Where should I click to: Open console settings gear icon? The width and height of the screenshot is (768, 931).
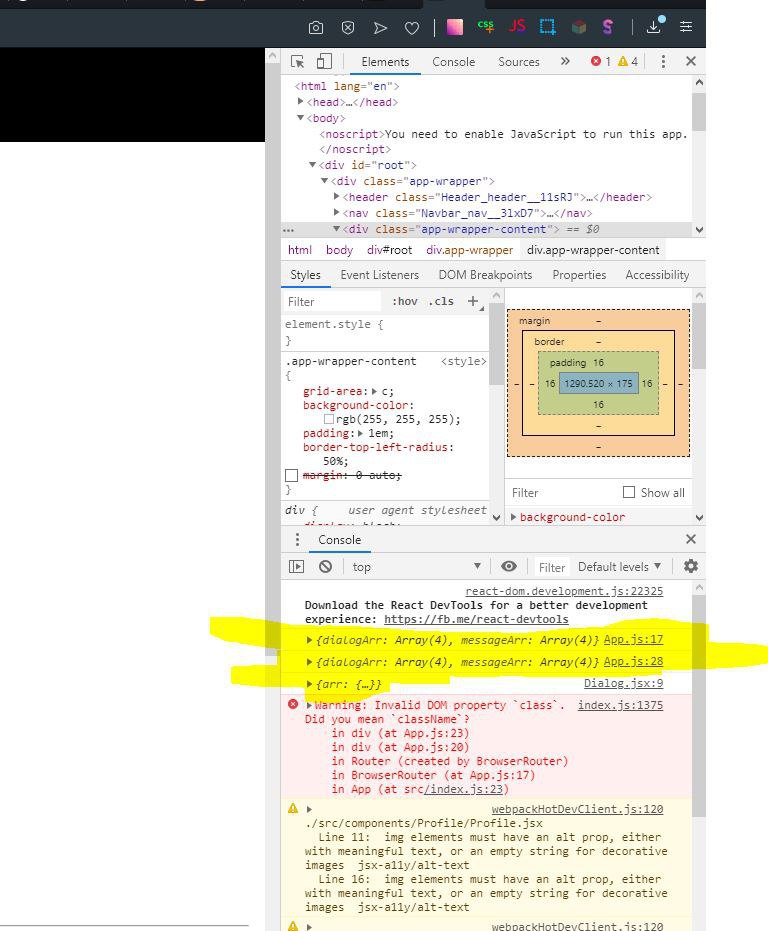tap(690, 566)
